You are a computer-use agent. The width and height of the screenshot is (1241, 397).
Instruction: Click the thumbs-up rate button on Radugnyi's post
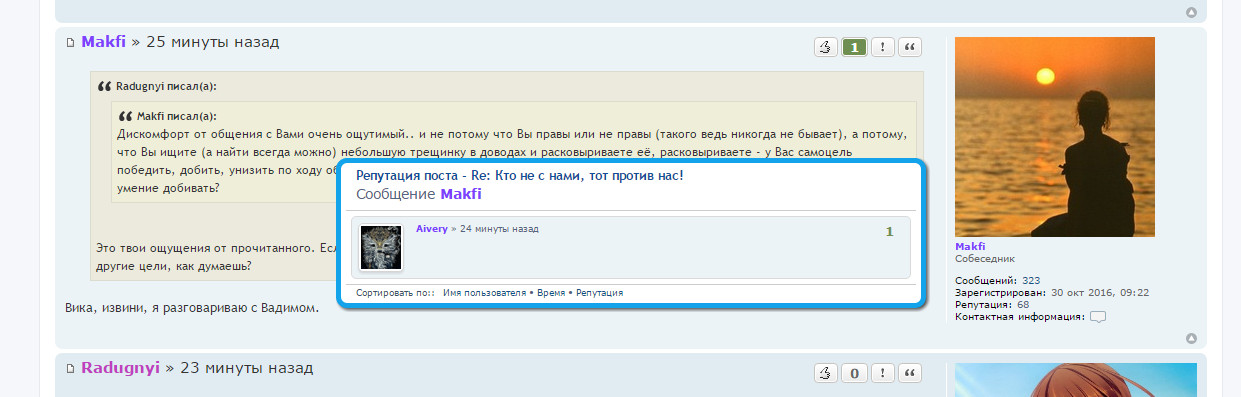[826, 374]
